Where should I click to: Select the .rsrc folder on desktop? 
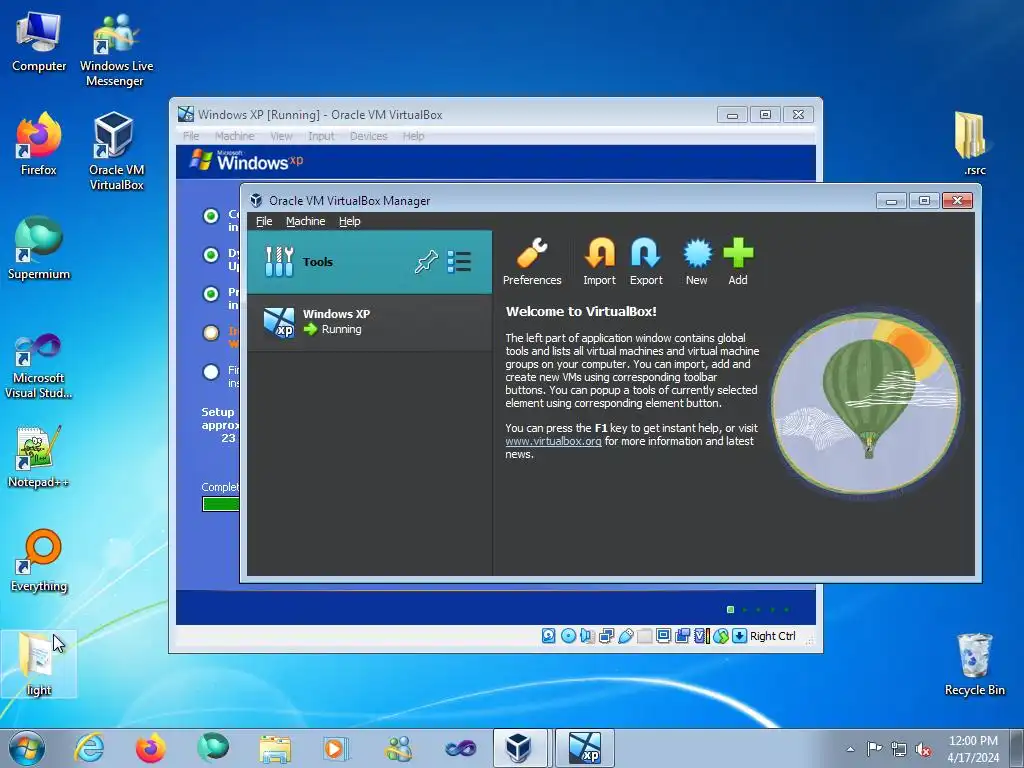click(974, 144)
